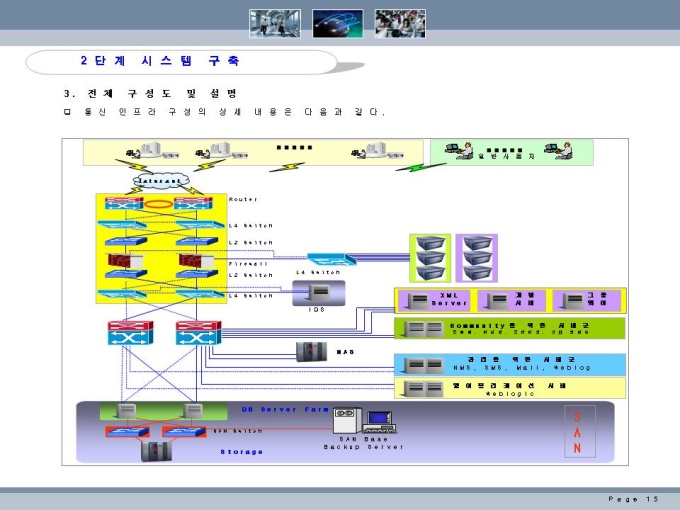Click the red ring between the two routers
This screenshot has width=680, height=510.
click(x=158, y=204)
